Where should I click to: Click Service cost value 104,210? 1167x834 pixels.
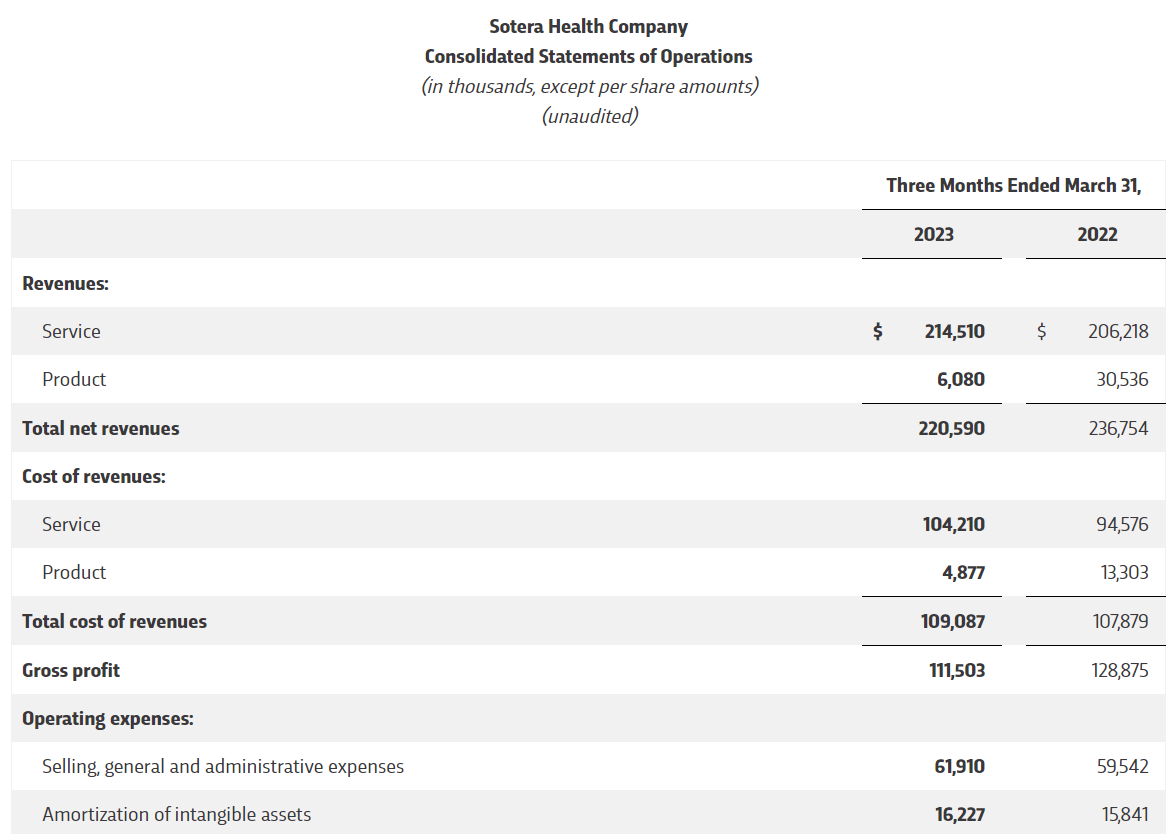tap(953, 525)
